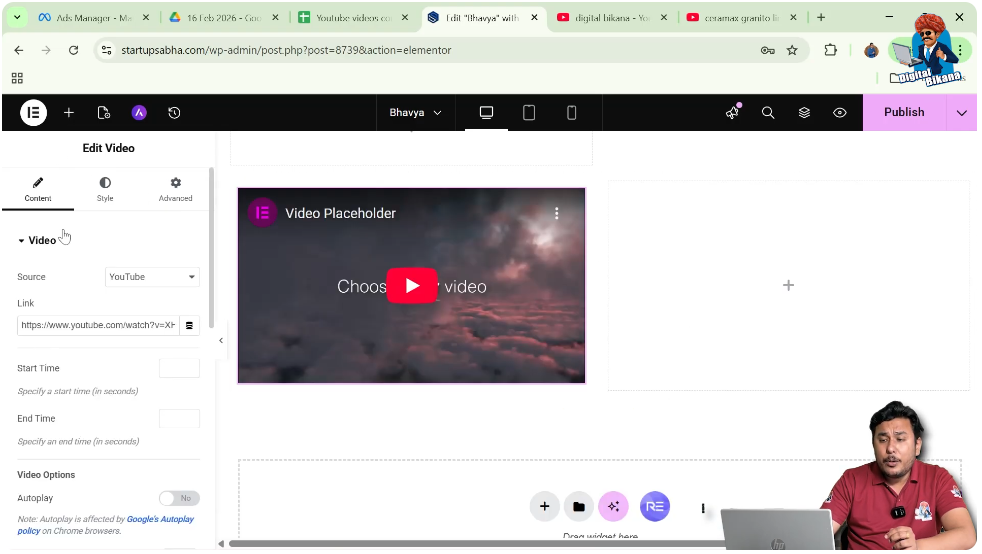Open template library folder icon
The image size is (982, 554).
click(579, 507)
